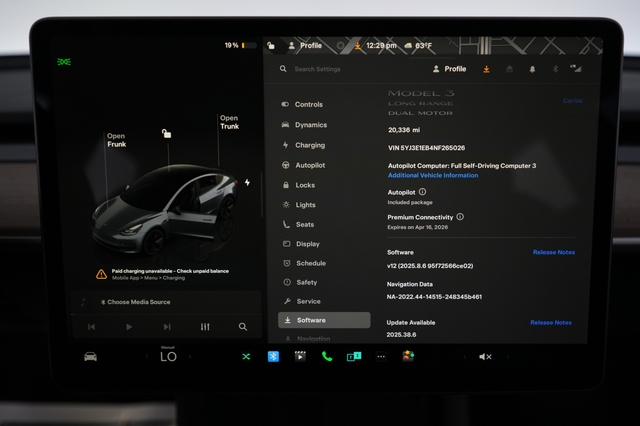Image resolution: width=640 pixels, height=426 pixels.
Task: Decrease temperature with left arrow
Action: (147, 357)
